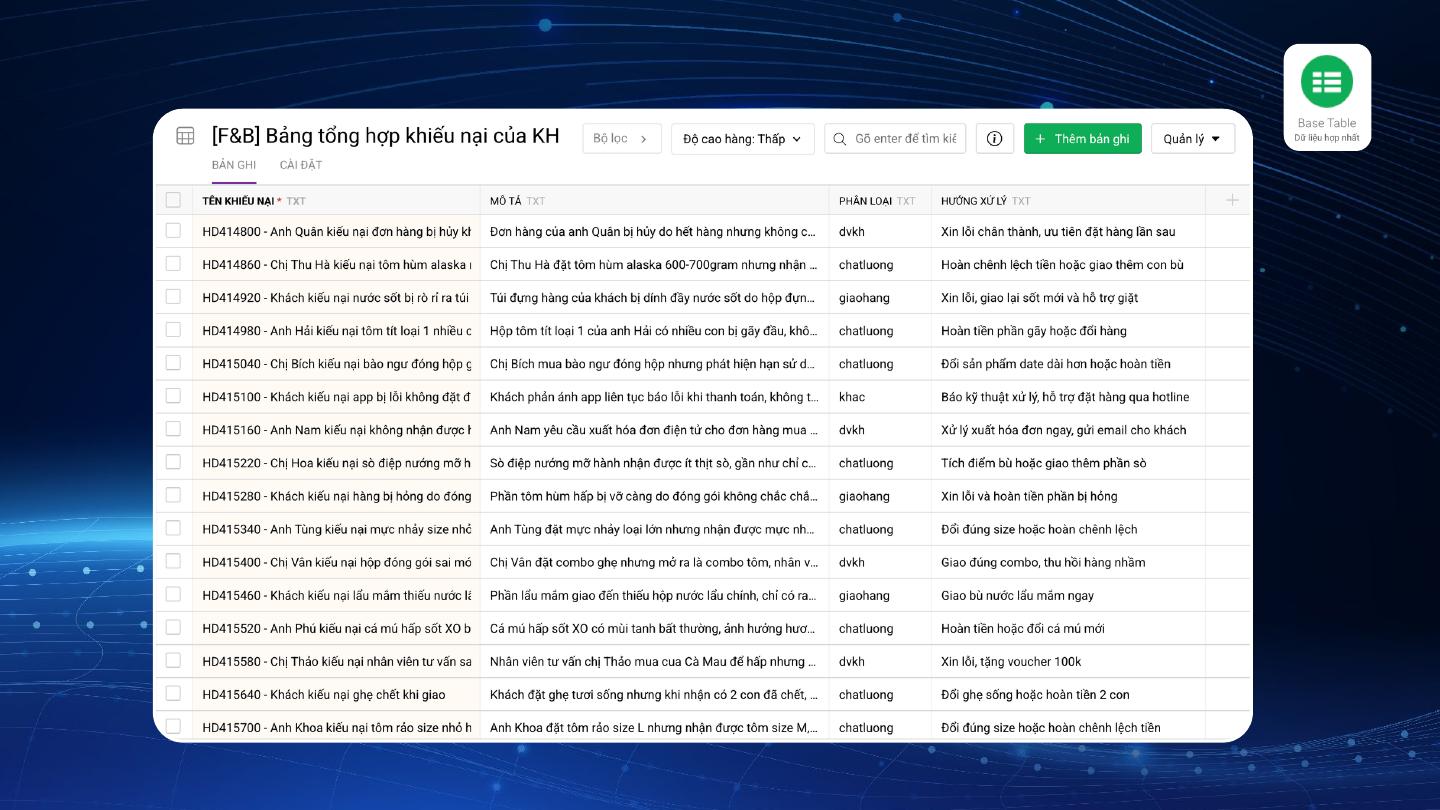Open record HD414860 Chị Thu Hà complaint

coord(337,264)
